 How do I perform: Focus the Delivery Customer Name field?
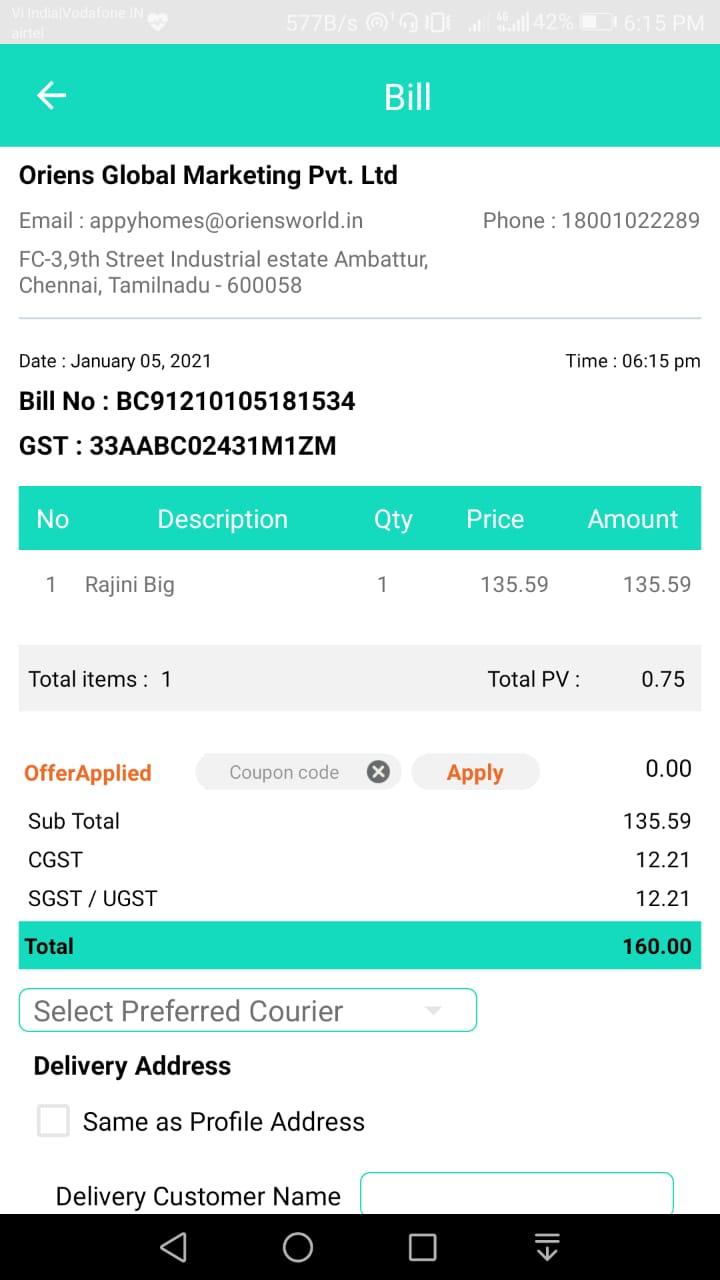(516, 1194)
